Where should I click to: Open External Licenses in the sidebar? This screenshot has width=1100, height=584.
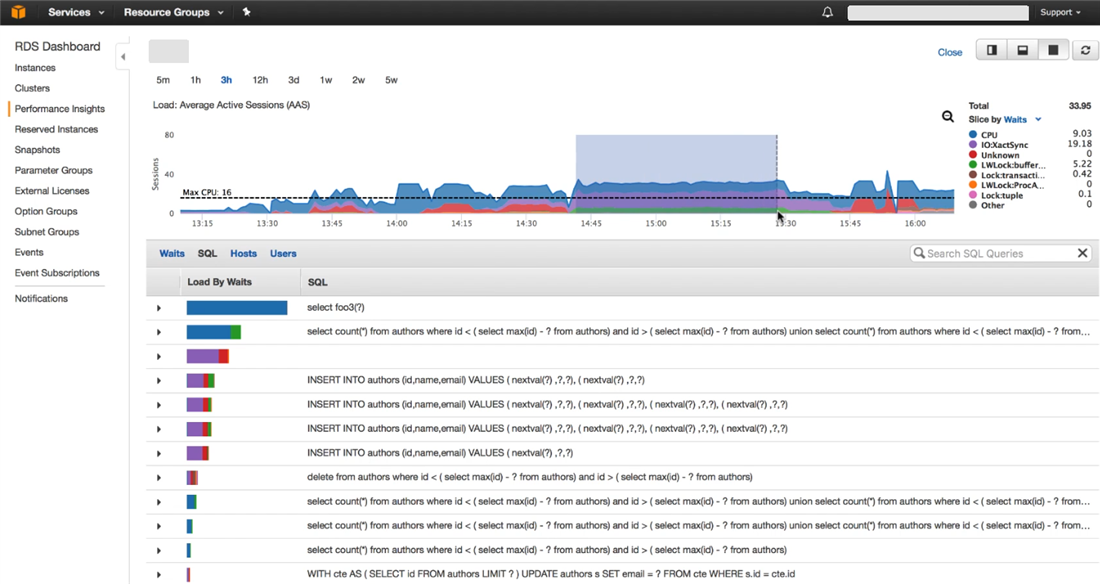[x=52, y=190]
